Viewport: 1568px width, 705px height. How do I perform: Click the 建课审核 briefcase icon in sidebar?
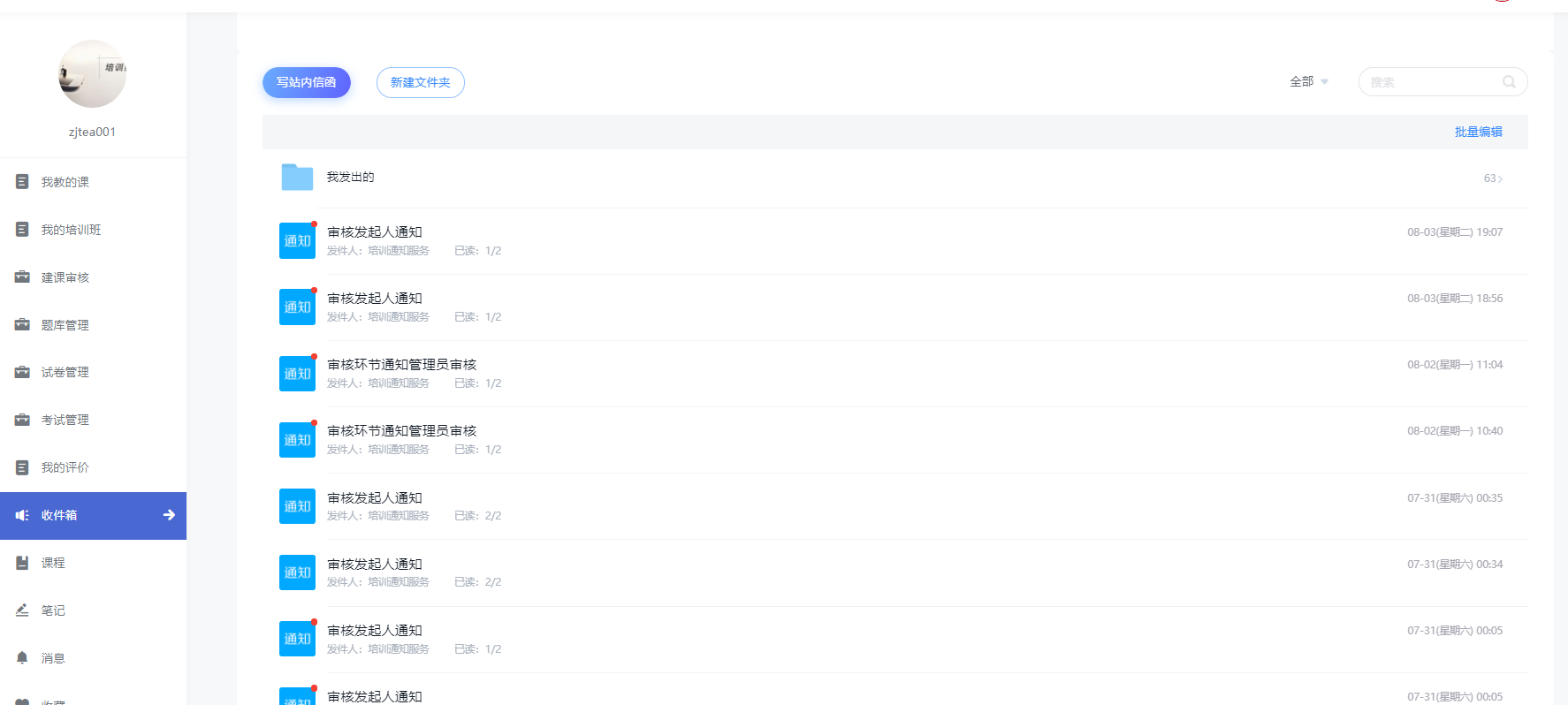22,277
